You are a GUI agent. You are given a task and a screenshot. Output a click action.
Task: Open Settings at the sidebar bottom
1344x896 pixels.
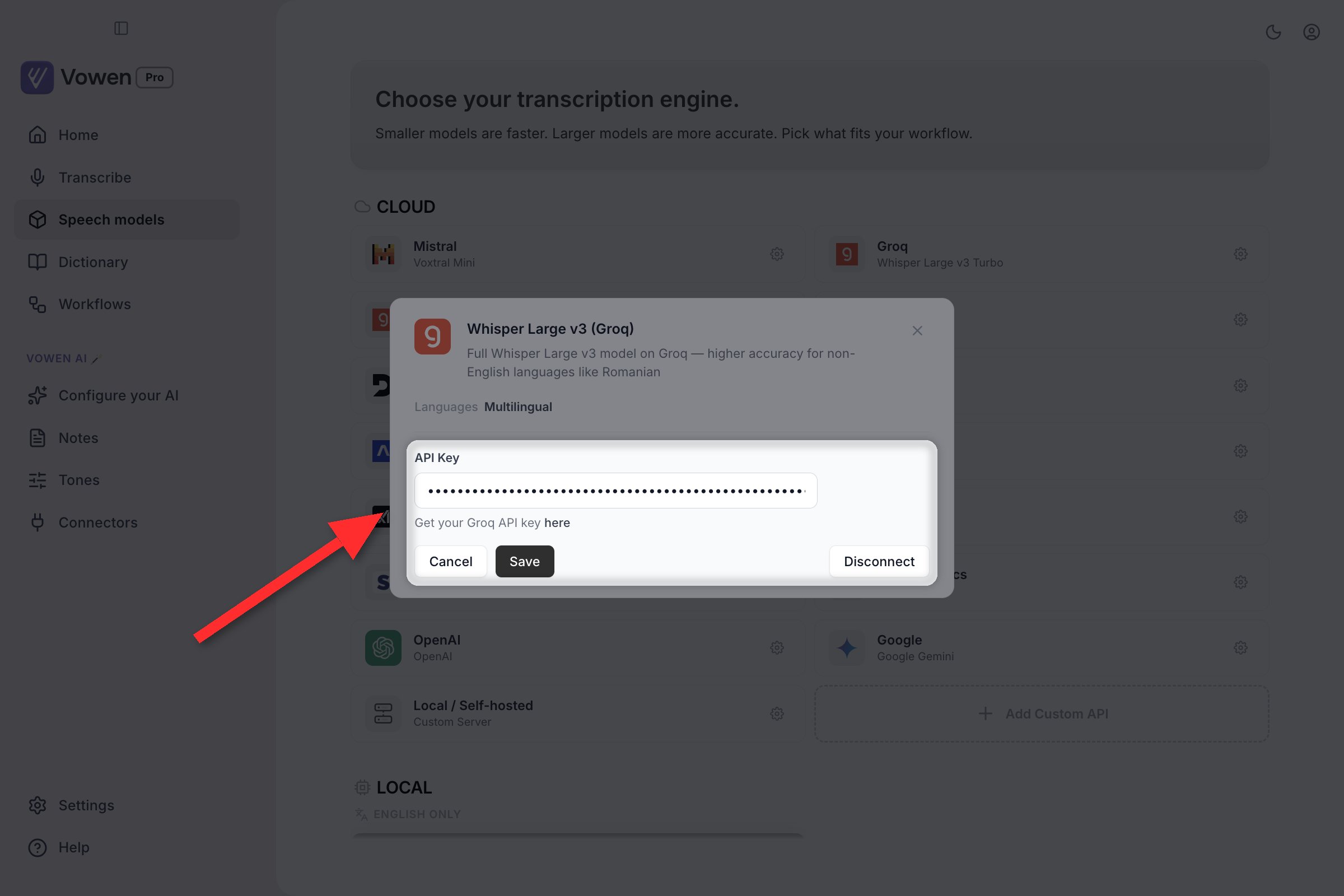pyautogui.click(x=127, y=805)
